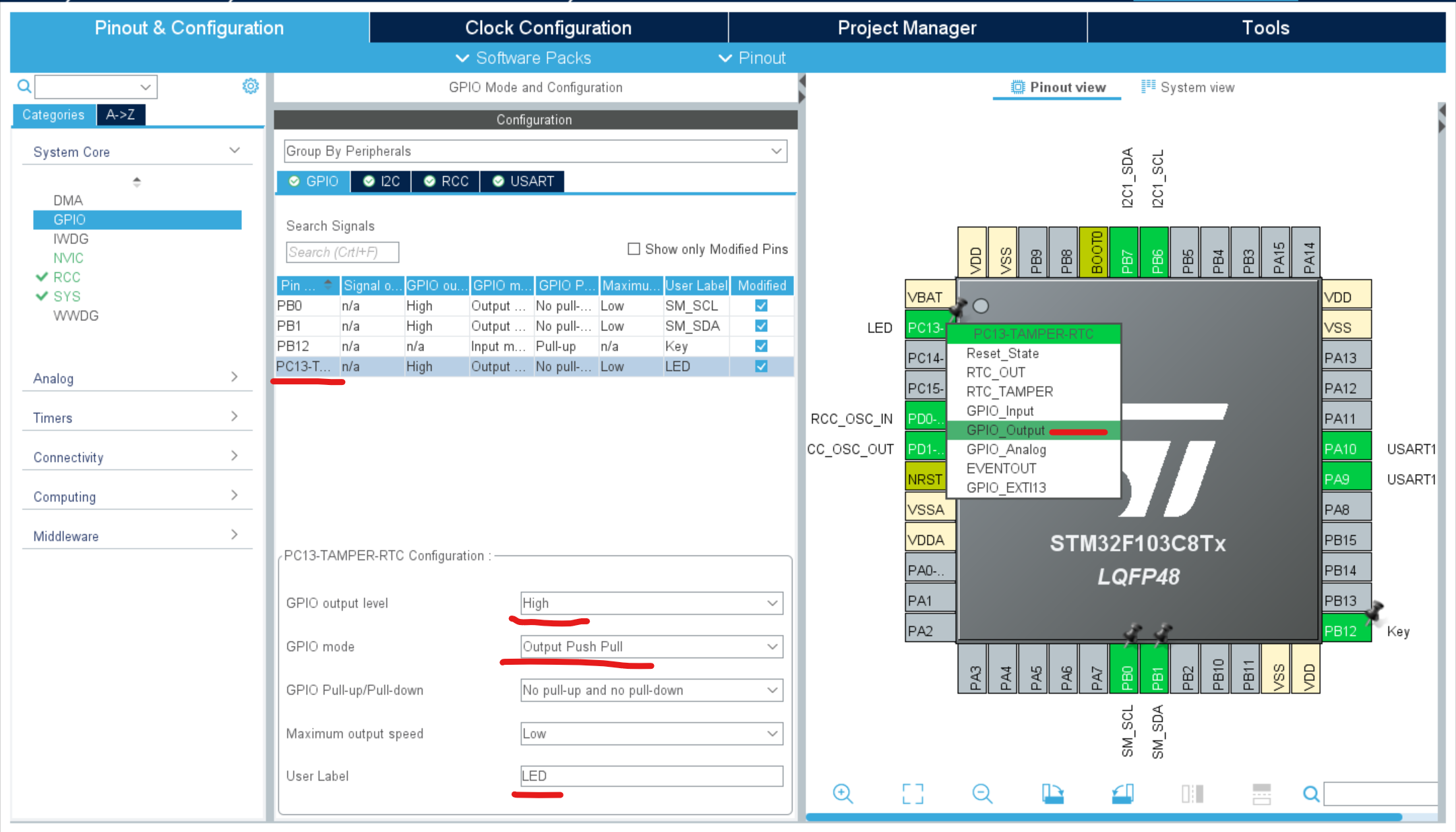Click the PB0 pin on the chip
The image size is (1456, 832).
click(1125, 669)
